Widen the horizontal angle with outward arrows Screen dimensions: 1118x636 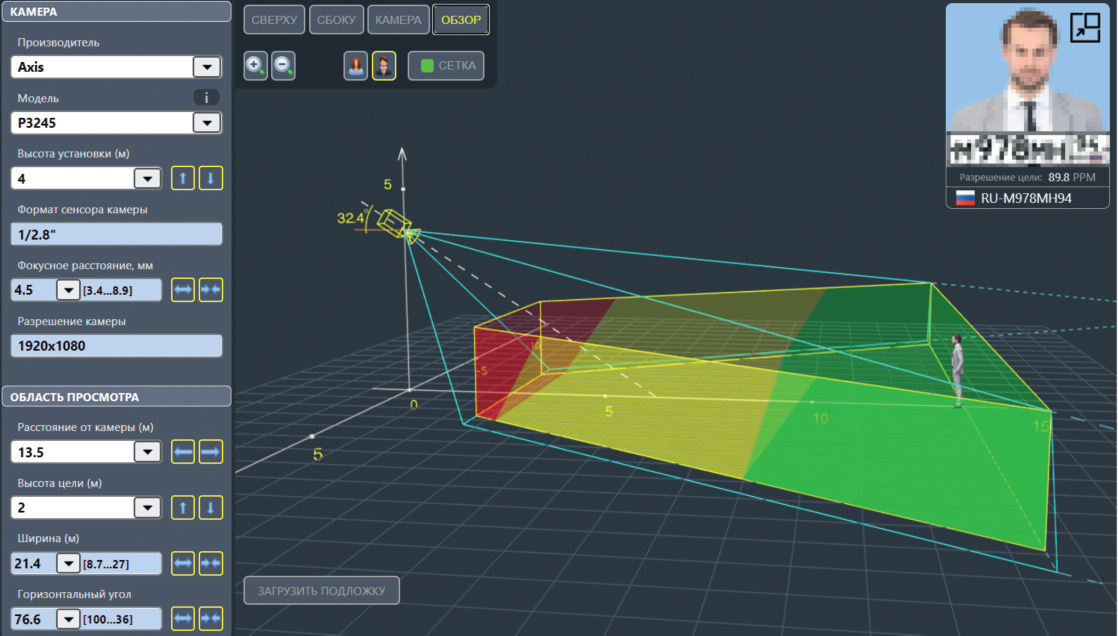pyautogui.click(x=183, y=619)
